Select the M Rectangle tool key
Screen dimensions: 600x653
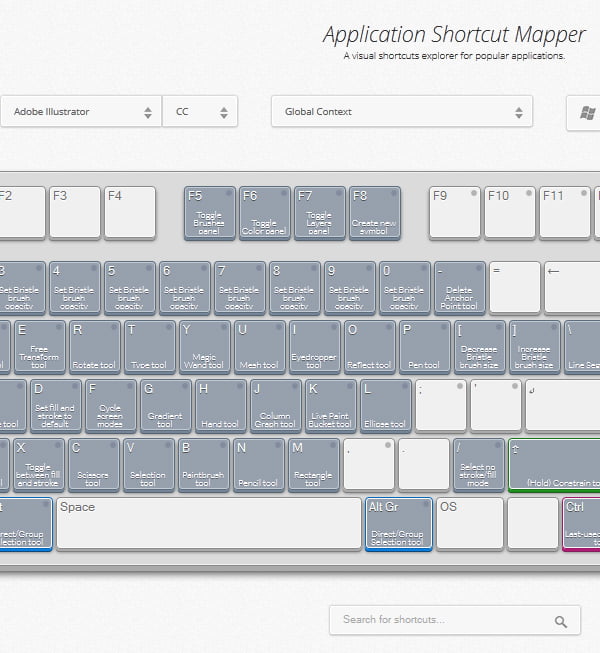[x=314, y=465]
